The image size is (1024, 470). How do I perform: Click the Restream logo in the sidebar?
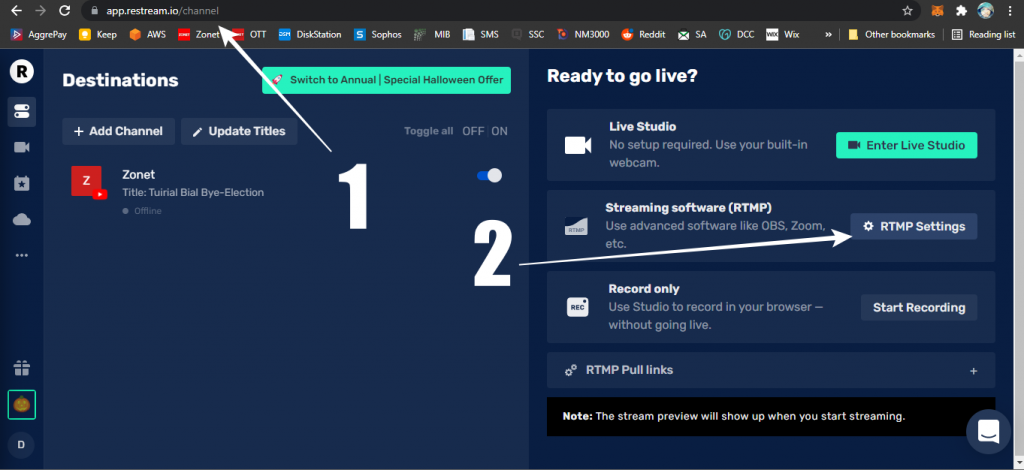pos(22,72)
